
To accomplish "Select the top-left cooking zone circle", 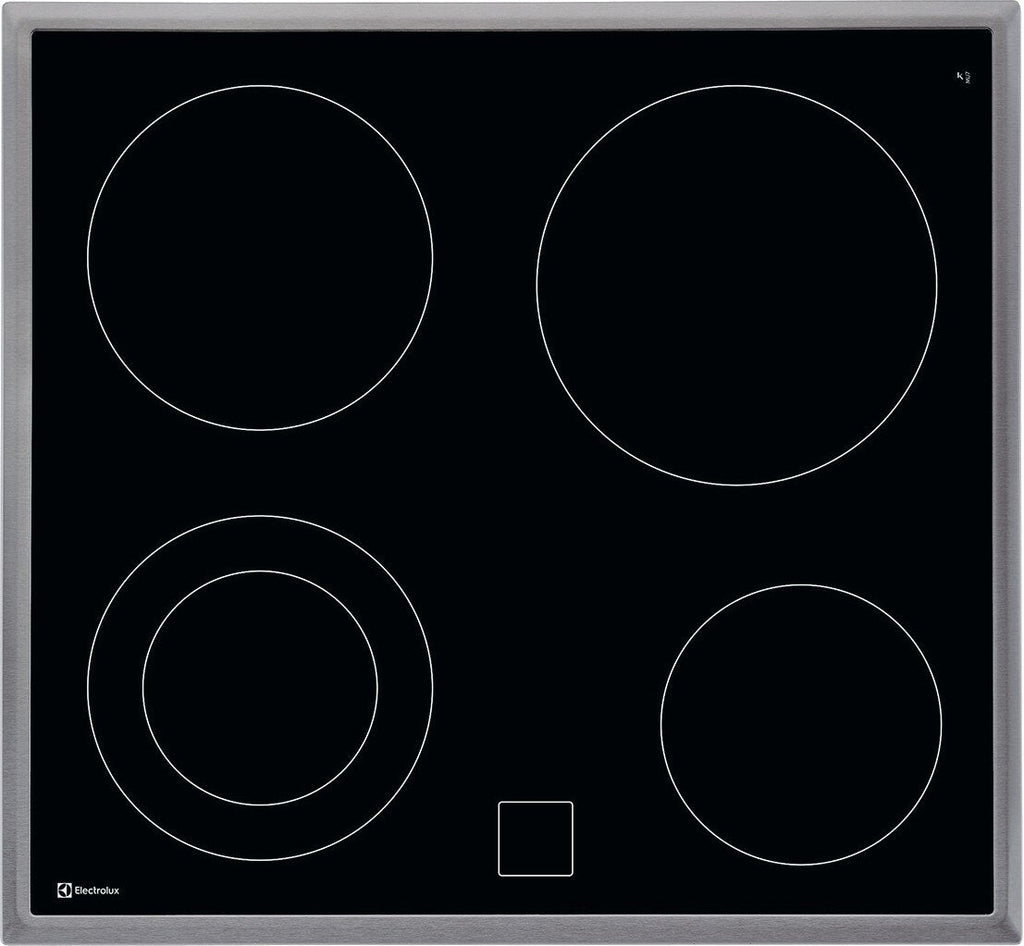I will [x=260, y=257].
